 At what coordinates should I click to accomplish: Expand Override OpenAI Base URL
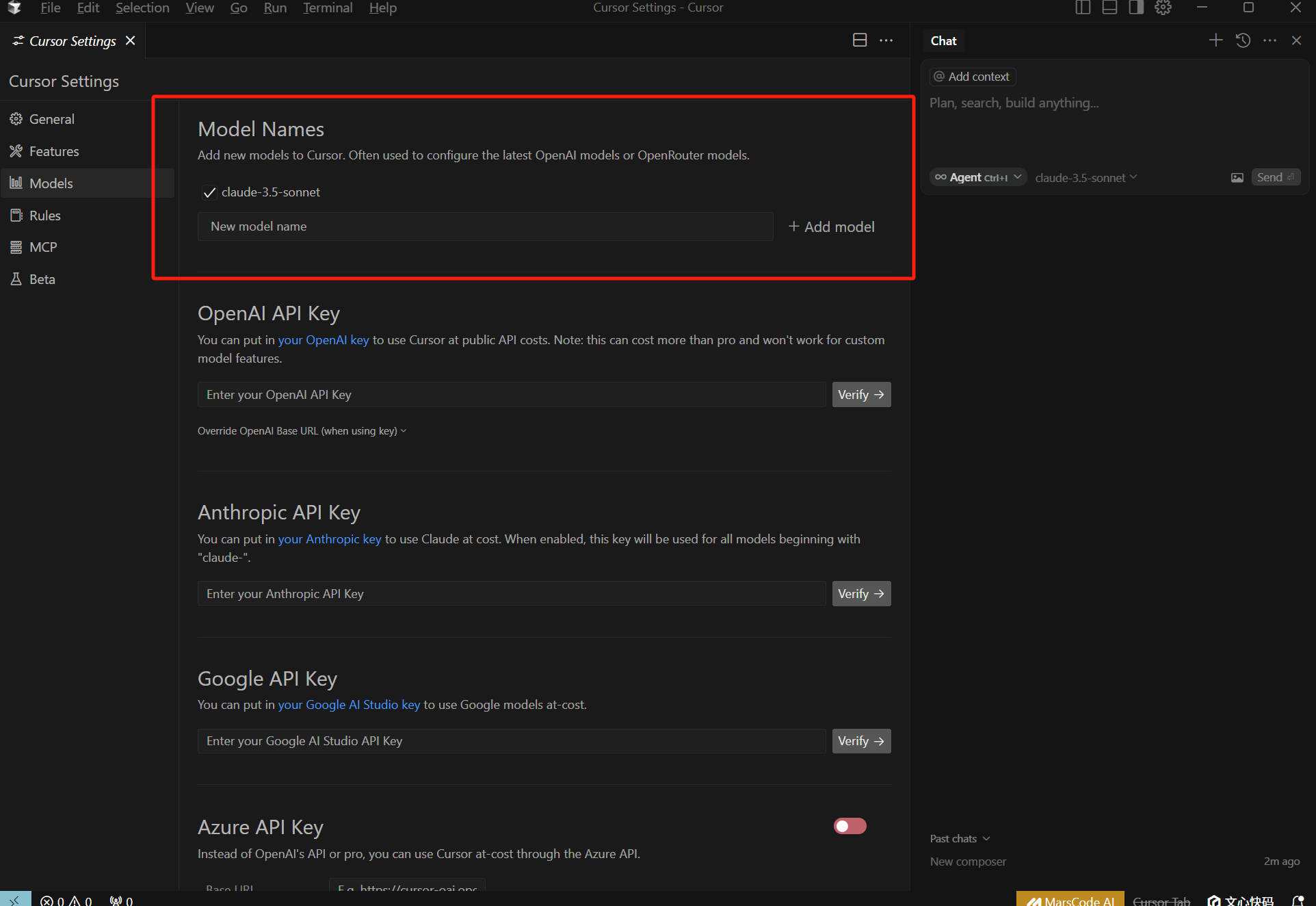click(302, 431)
